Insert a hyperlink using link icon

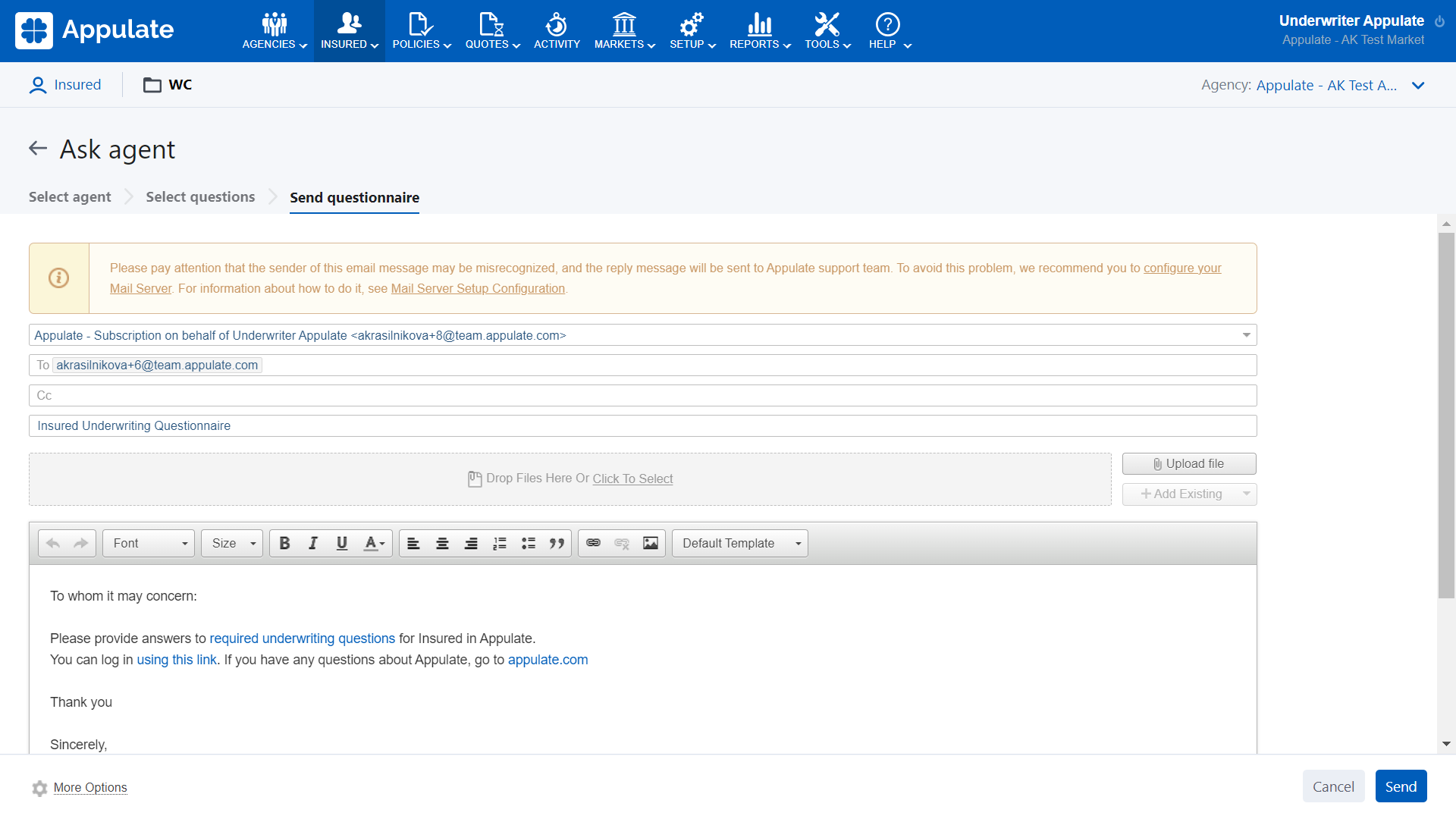(594, 543)
